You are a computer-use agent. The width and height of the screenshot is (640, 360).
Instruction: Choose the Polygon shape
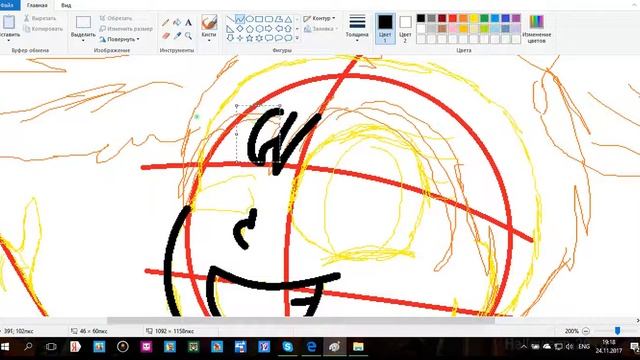pos(279,19)
